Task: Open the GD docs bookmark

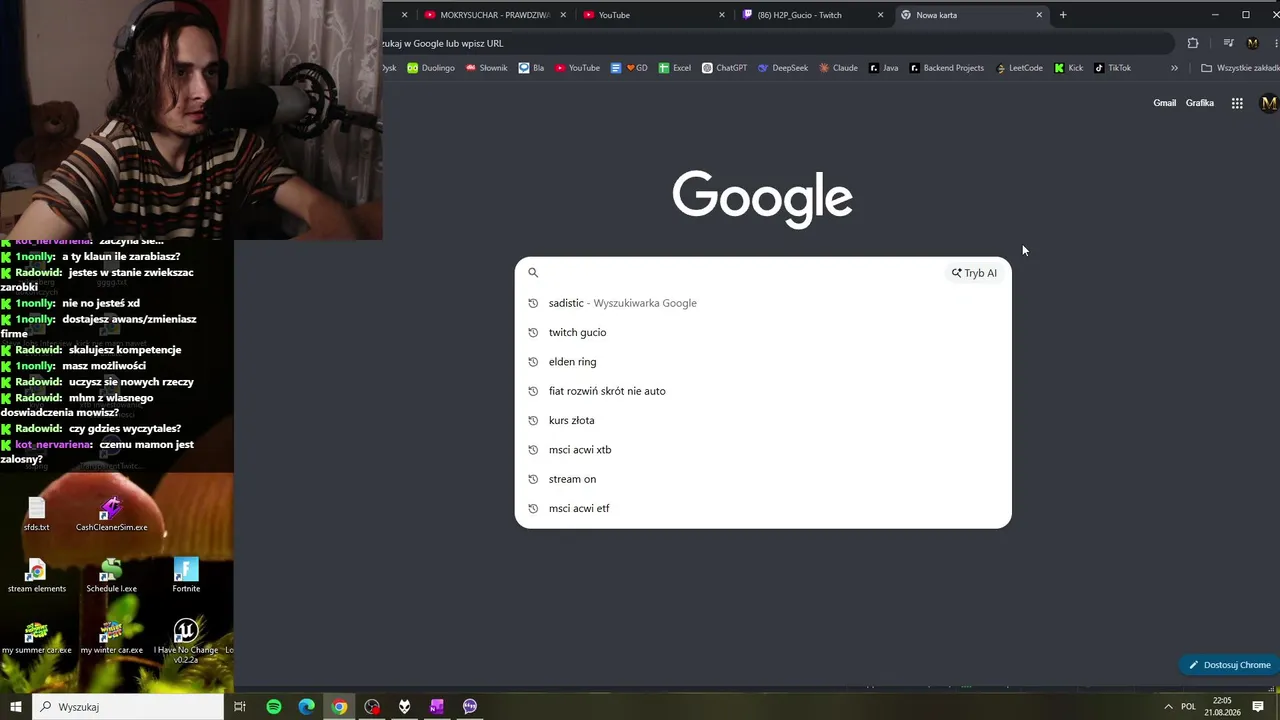Action: click(629, 68)
